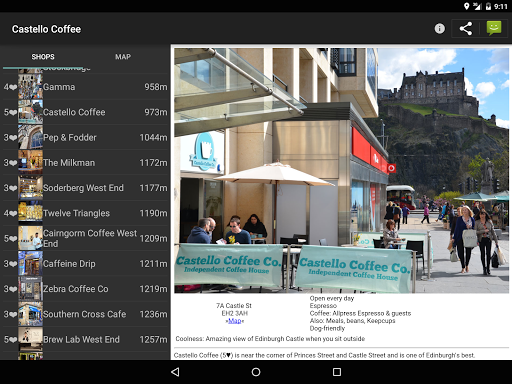The width and height of the screenshot is (512, 384).
Task: Select the SHOPS tab
Action: point(43,57)
